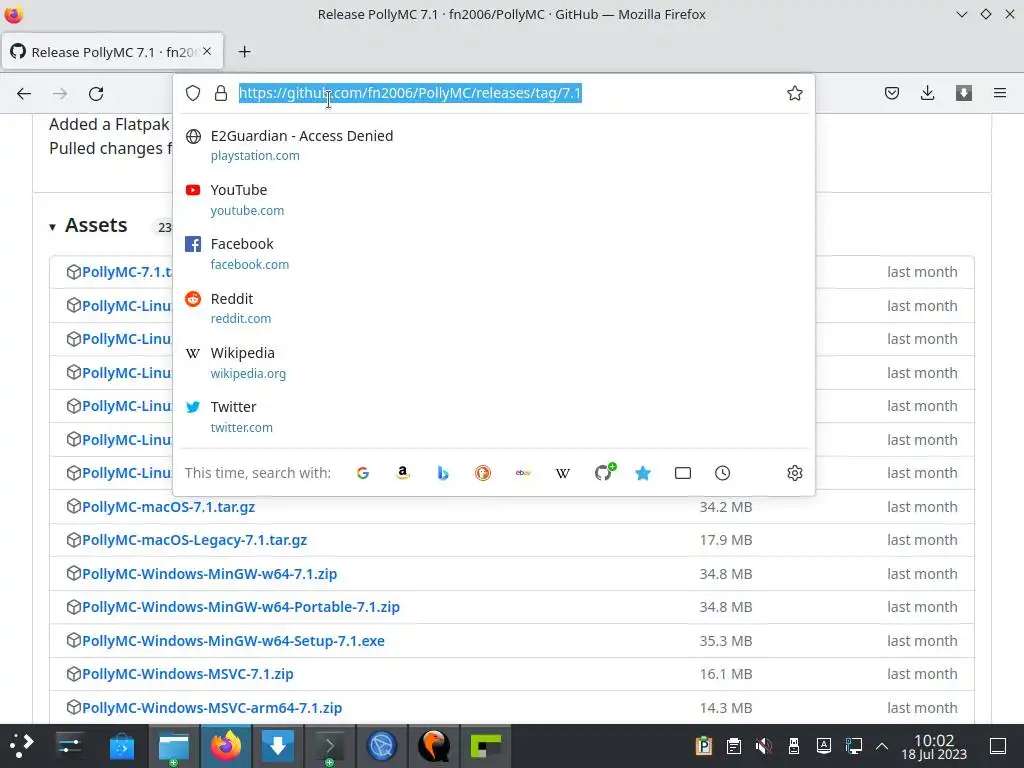This screenshot has width=1024, height=768.
Task: Open the clock showing 10:02
Action: pyautogui.click(x=934, y=746)
